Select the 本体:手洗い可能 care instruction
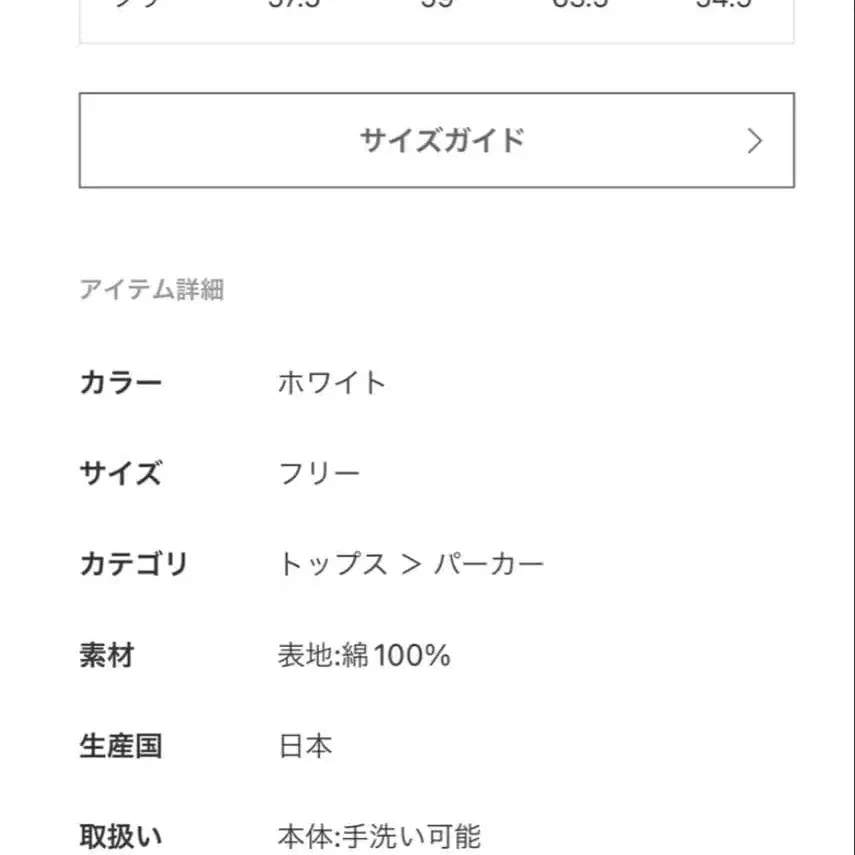Image resolution: width=855 pixels, height=855 pixels. pos(382,831)
